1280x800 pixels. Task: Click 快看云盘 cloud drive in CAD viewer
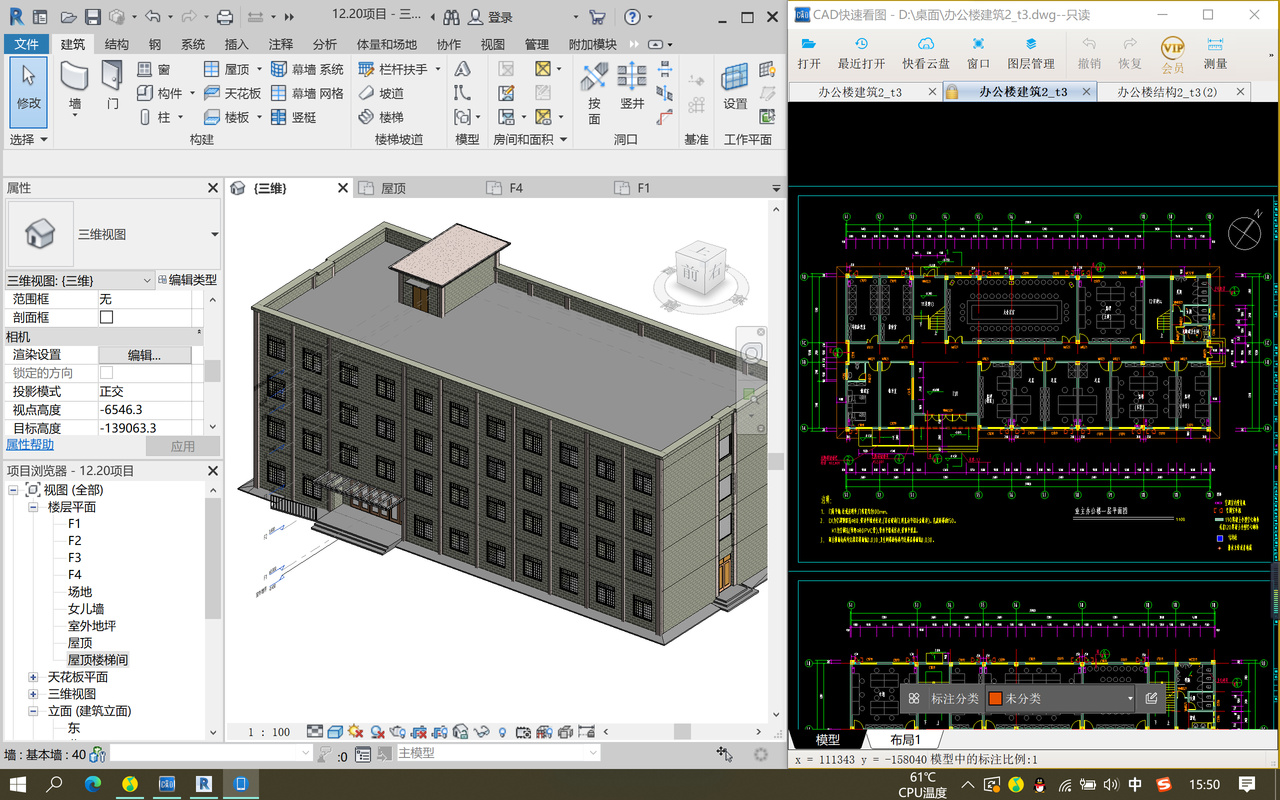tap(926, 53)
